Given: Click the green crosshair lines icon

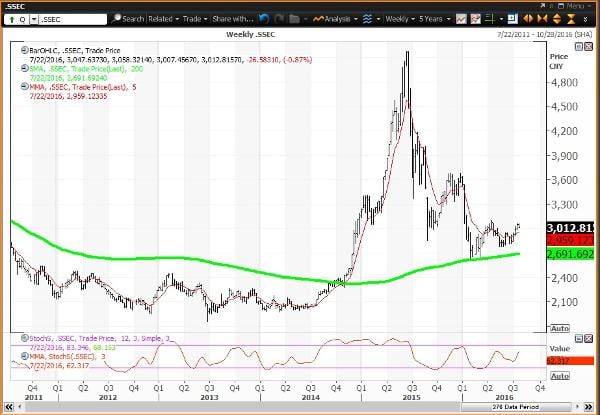Looking at the screenshot, I should (489, 18).
